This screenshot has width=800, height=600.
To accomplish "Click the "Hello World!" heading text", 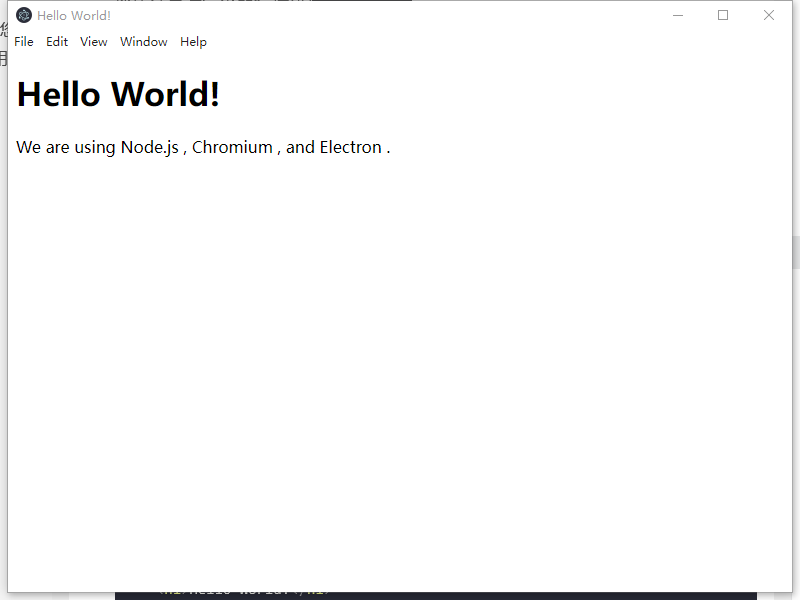I will click(x=118, y=94).
